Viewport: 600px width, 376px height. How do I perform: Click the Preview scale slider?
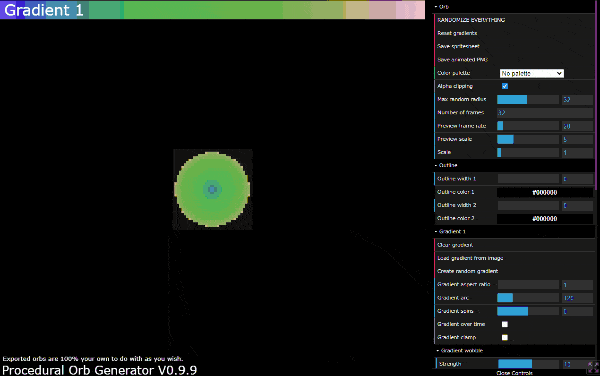528,139
